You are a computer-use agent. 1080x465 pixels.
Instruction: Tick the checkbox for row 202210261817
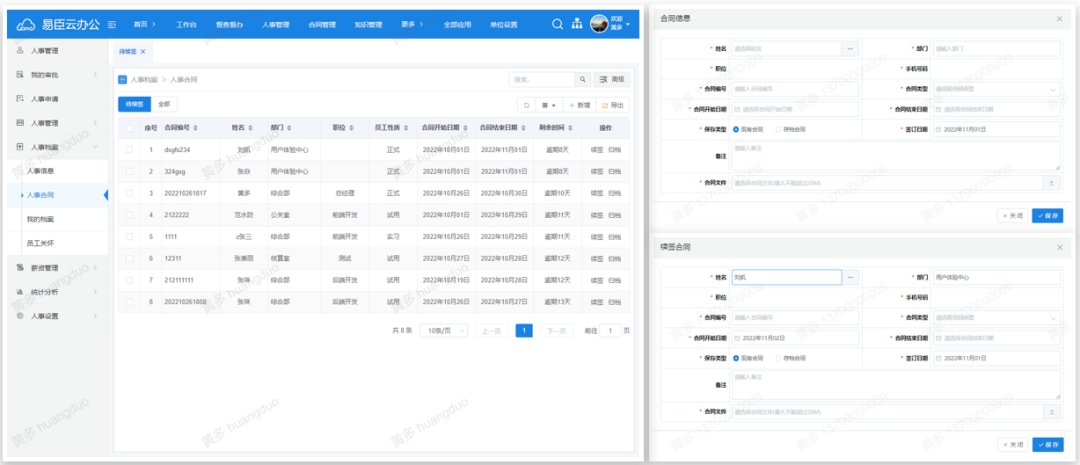[x=129, y=193]
